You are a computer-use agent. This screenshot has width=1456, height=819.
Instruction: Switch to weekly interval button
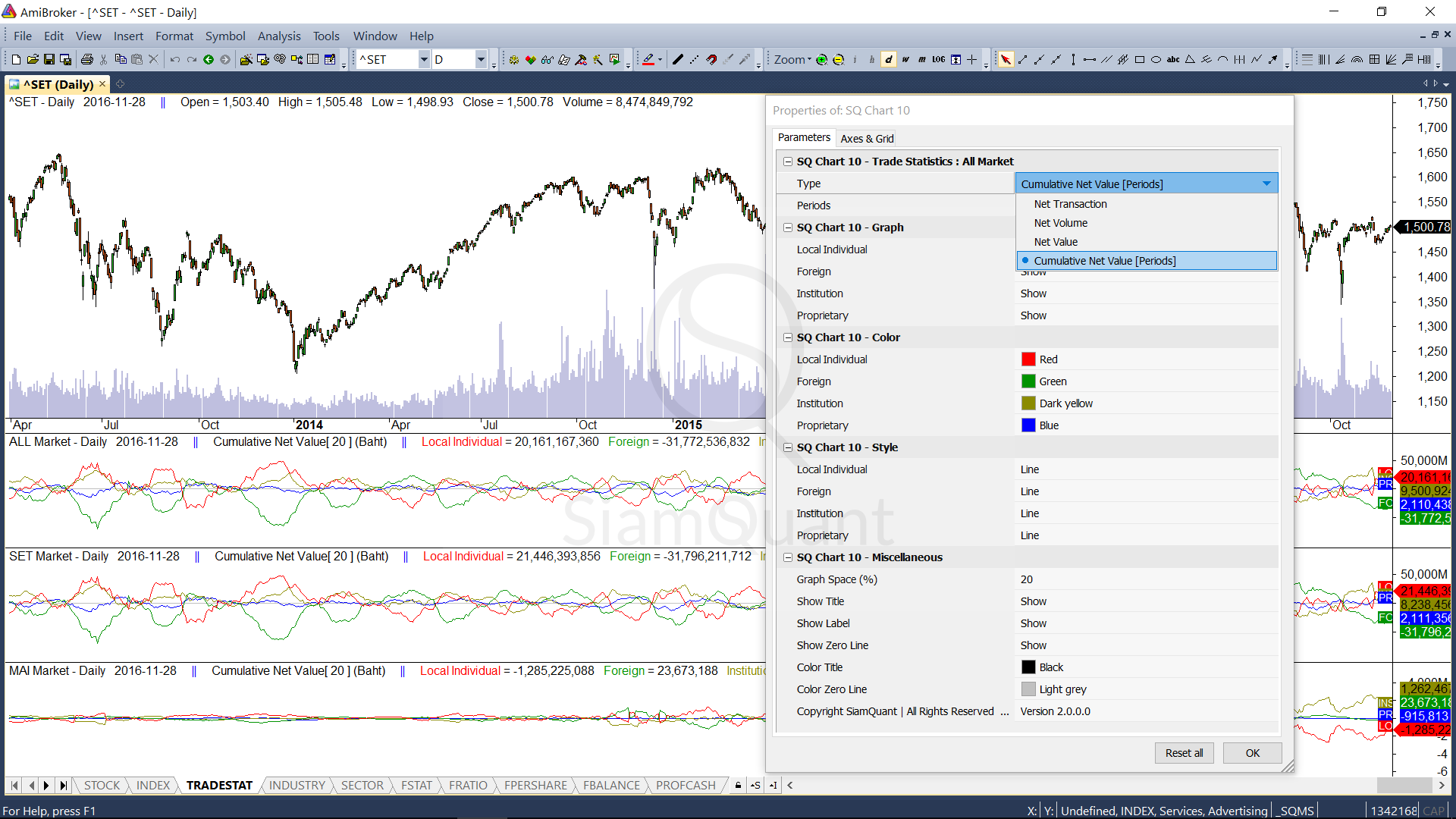pyautogui.click(x=905, y=59)
